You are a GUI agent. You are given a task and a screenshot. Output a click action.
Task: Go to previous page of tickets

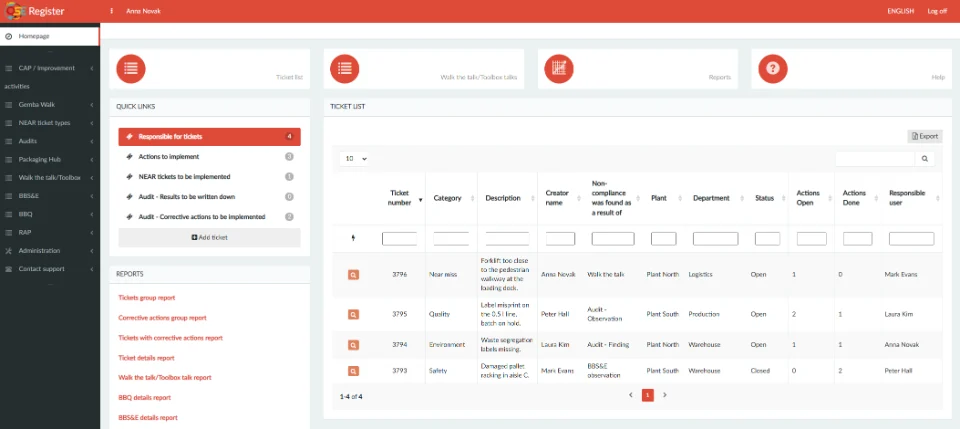[631, 395]
